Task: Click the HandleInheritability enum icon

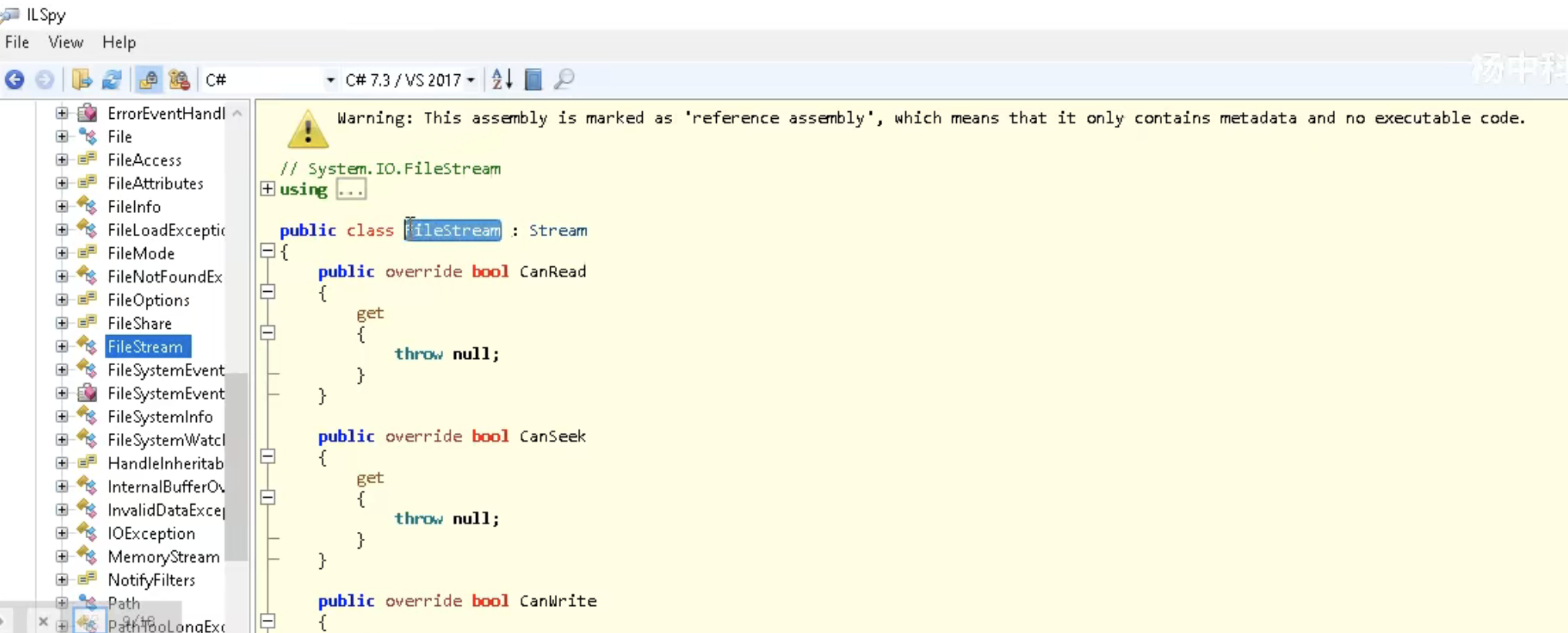Action: tap(87, 463)
